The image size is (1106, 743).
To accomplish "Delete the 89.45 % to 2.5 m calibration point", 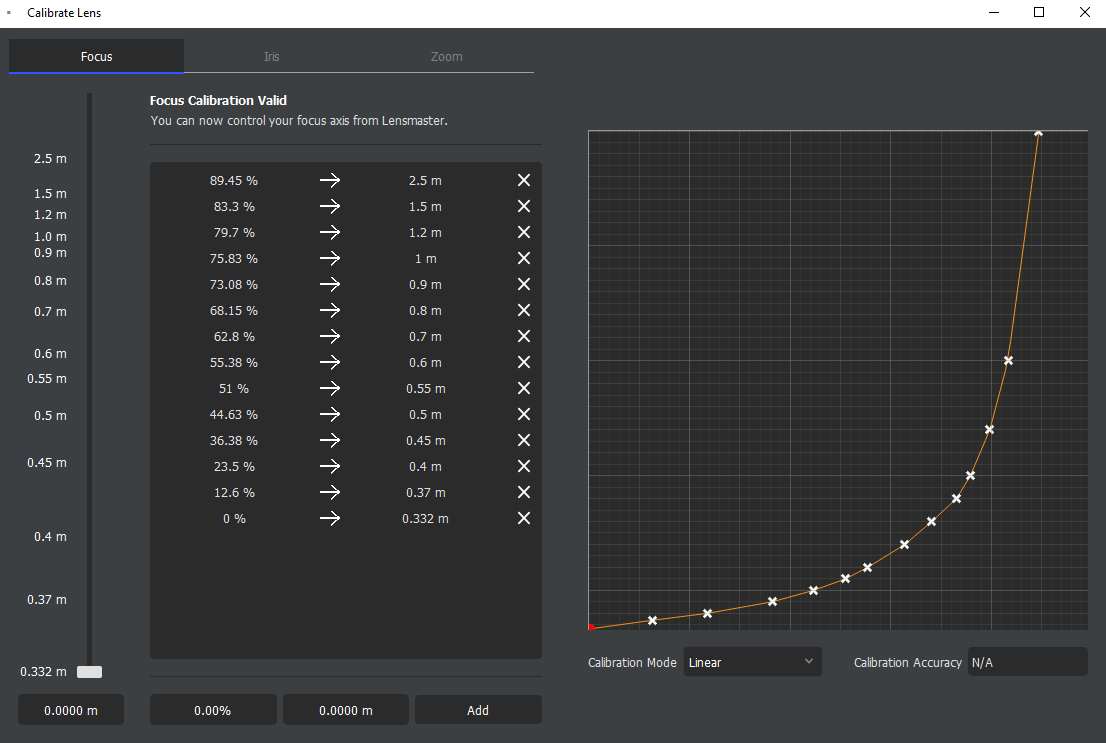I will click(523, 181).
